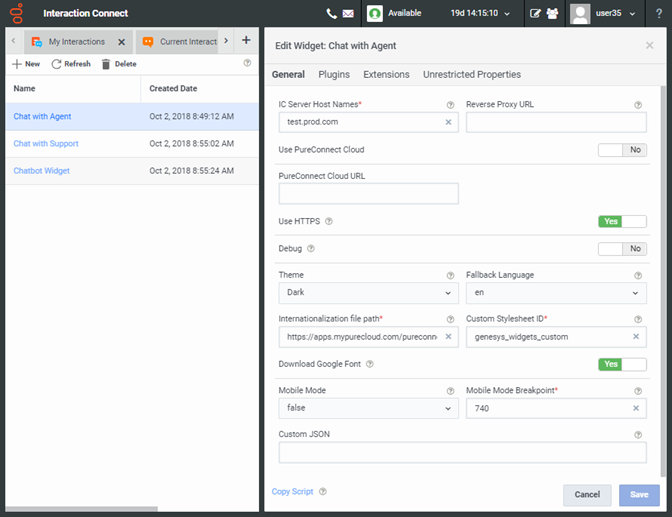Image resolution: width=672 pixels, height=517 pixels.
Task: Click the Save button
Action: pos(639,494)
